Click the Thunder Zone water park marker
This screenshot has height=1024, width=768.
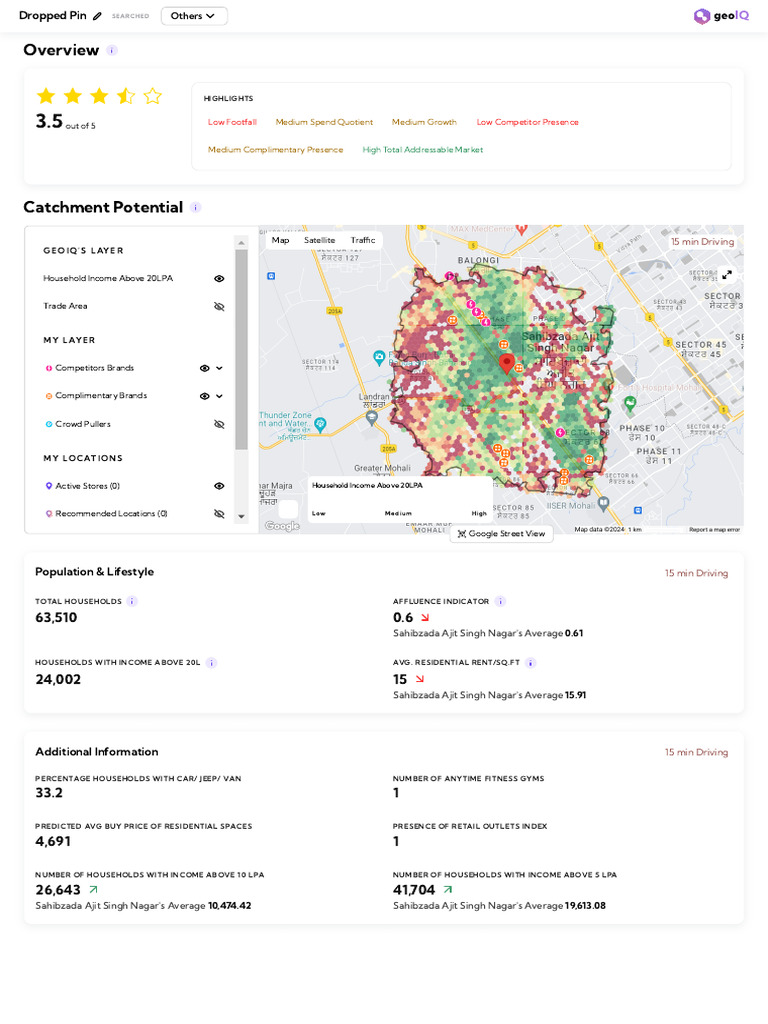[320, 424]
